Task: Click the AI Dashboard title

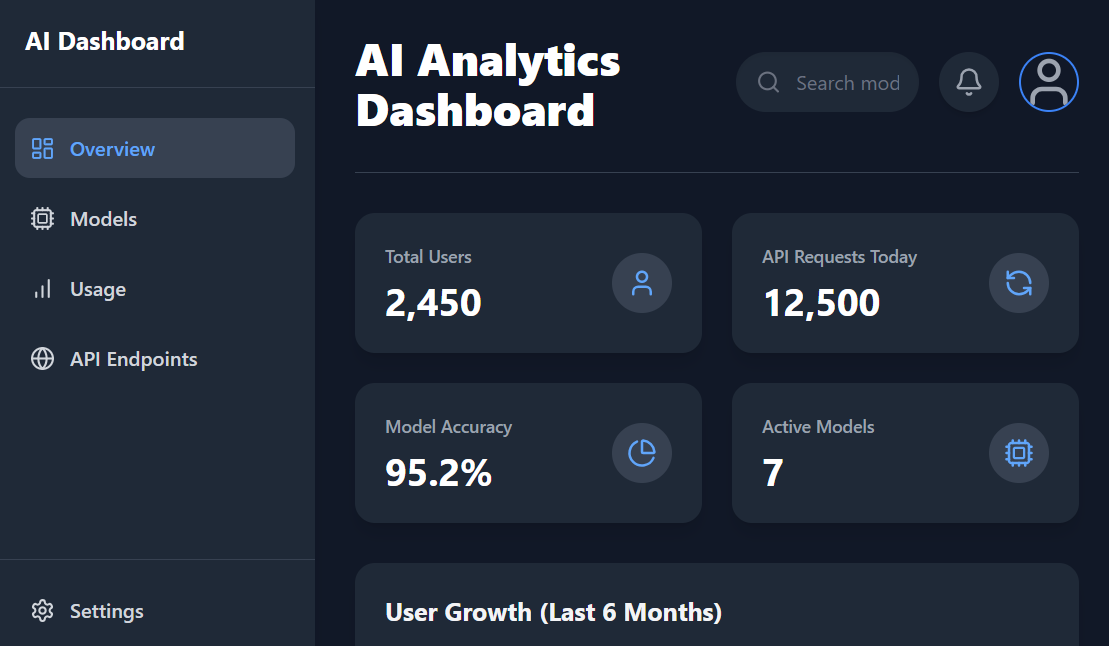Action: click(x=104, y=41)
